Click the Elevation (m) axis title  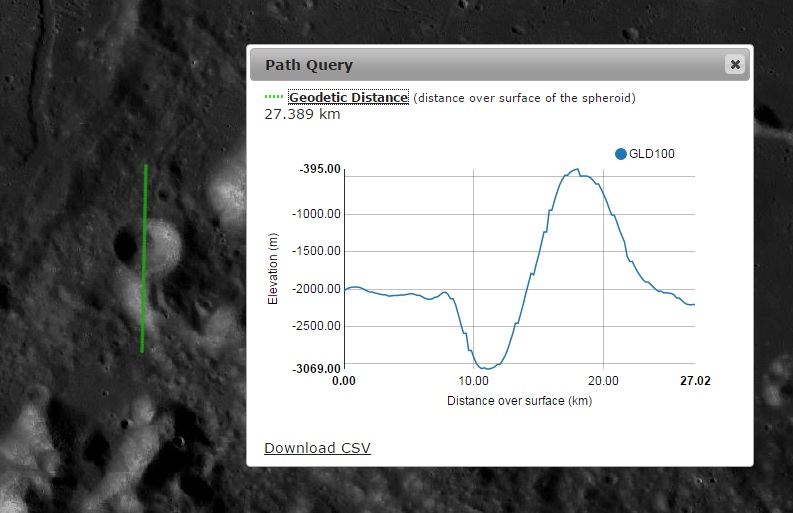[272, 269]
